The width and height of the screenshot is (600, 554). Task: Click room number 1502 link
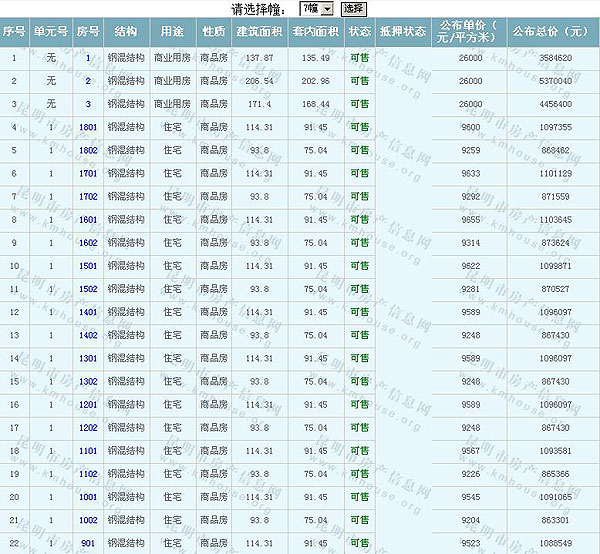(88, 289)
